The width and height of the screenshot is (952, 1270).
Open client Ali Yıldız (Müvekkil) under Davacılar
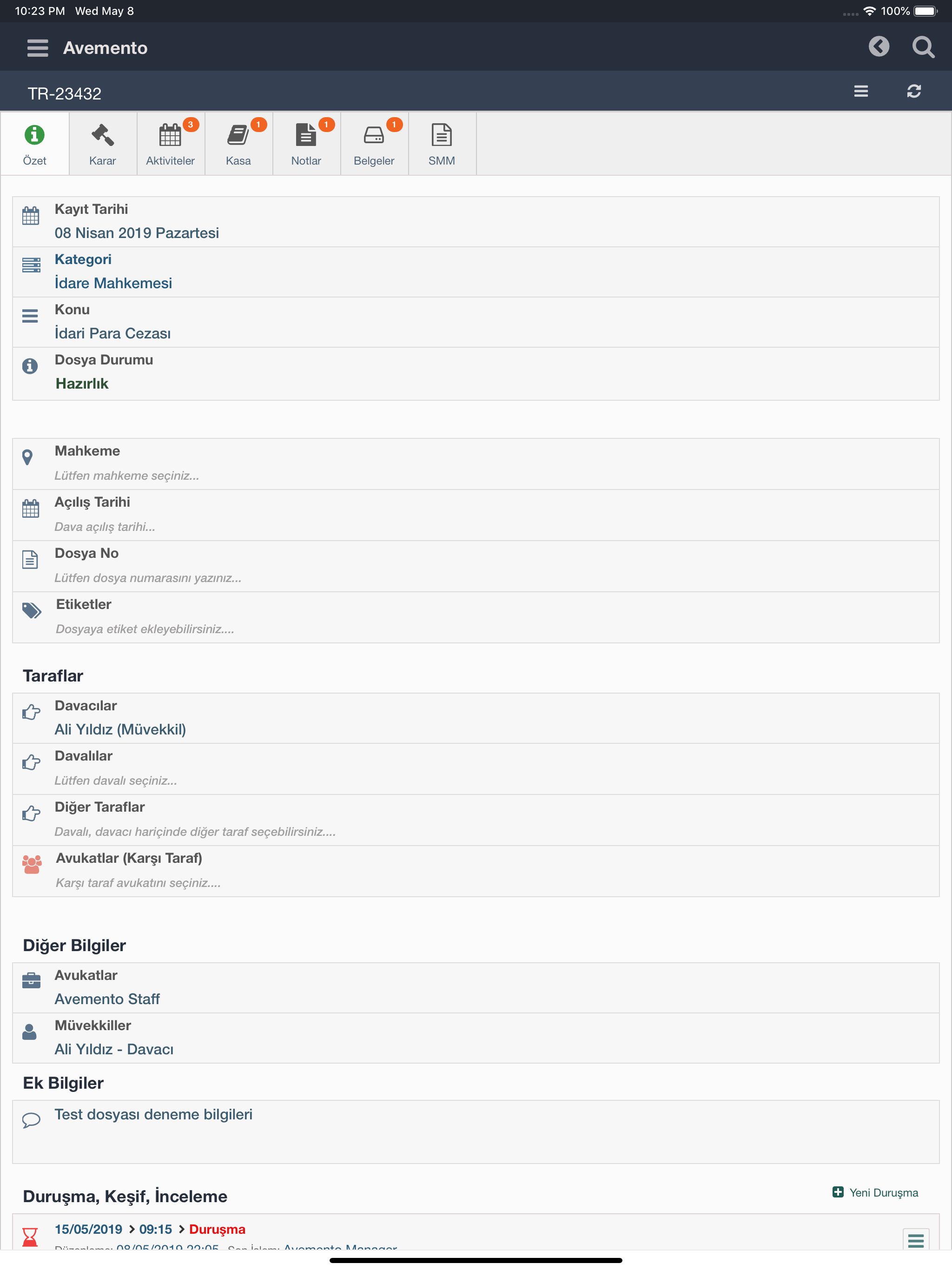click(120, 729)
